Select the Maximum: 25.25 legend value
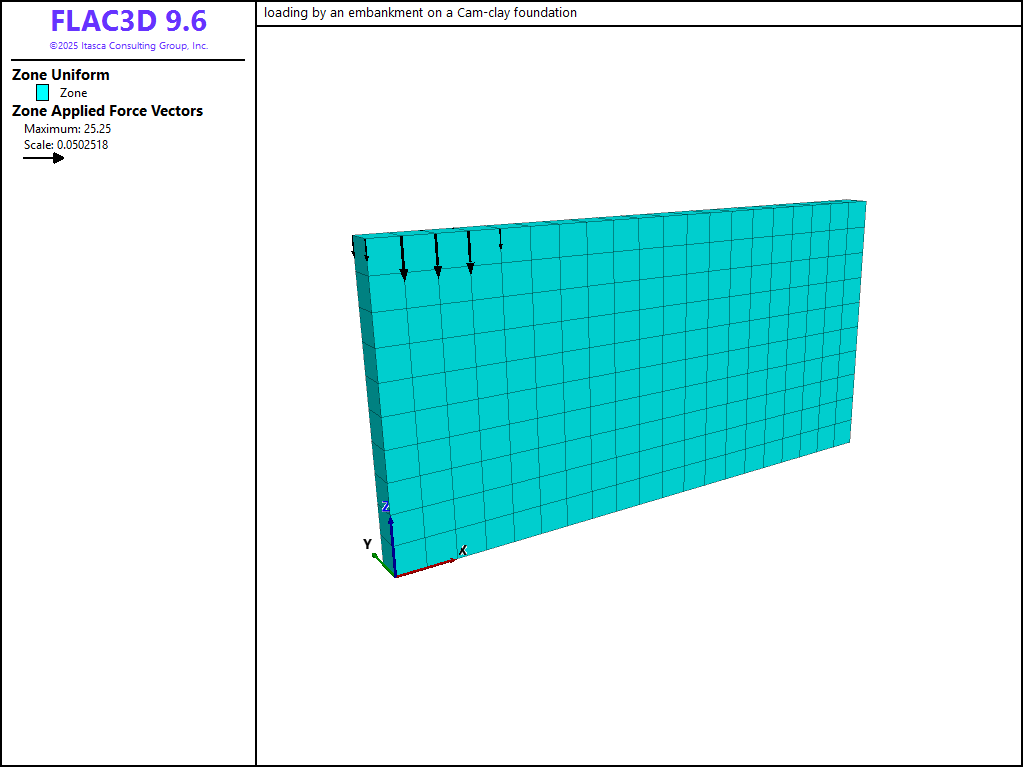Screen dimensions: 1024x768 click(66, 129)
